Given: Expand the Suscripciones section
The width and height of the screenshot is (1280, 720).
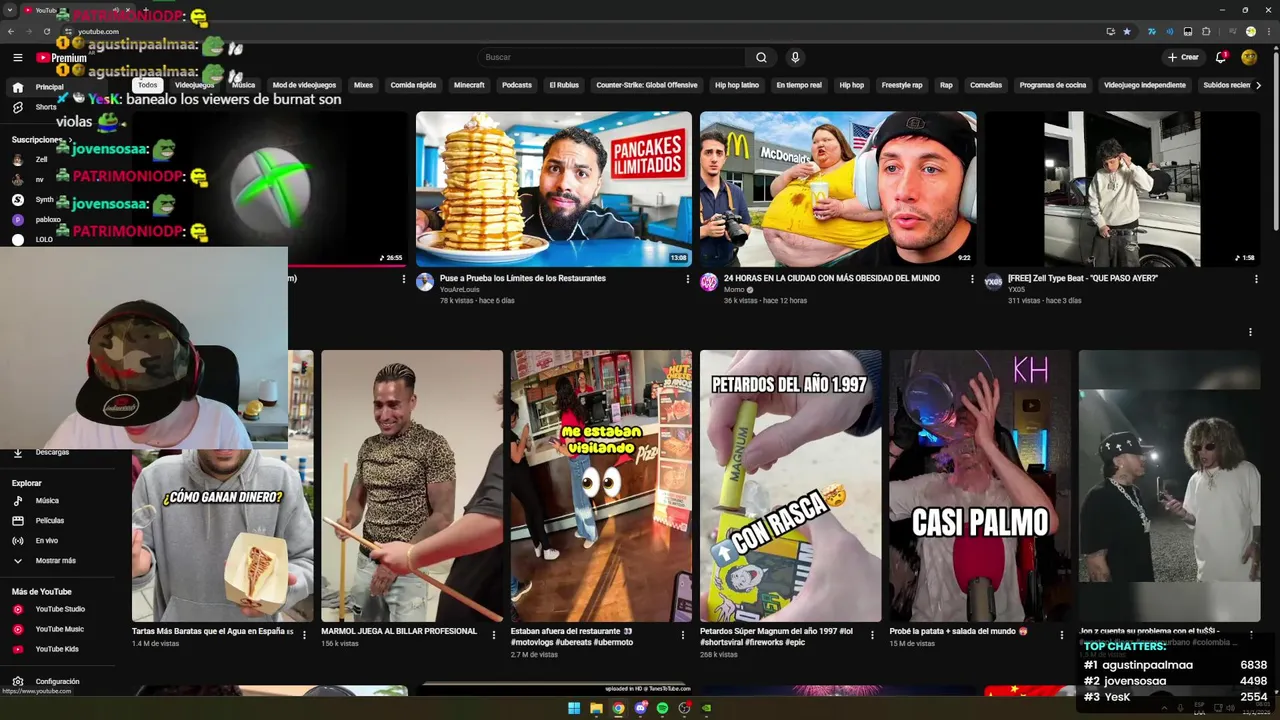Looking at the screenshot, I should click(x=40, y=140).
